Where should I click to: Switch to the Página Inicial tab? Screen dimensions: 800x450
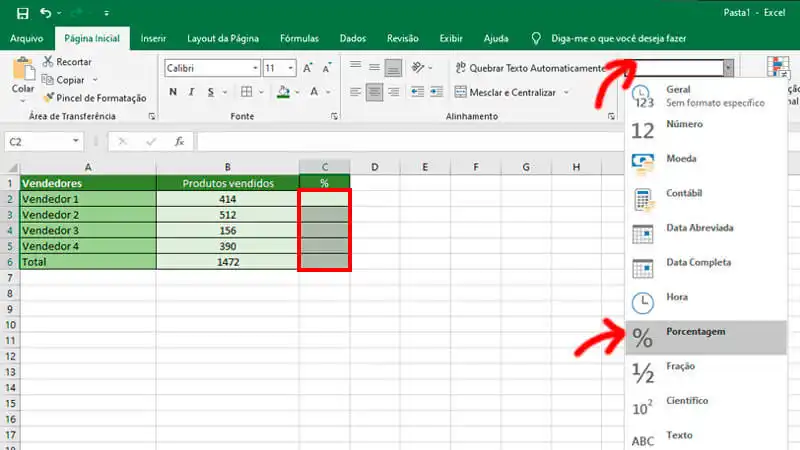click(x=92, y=39)
